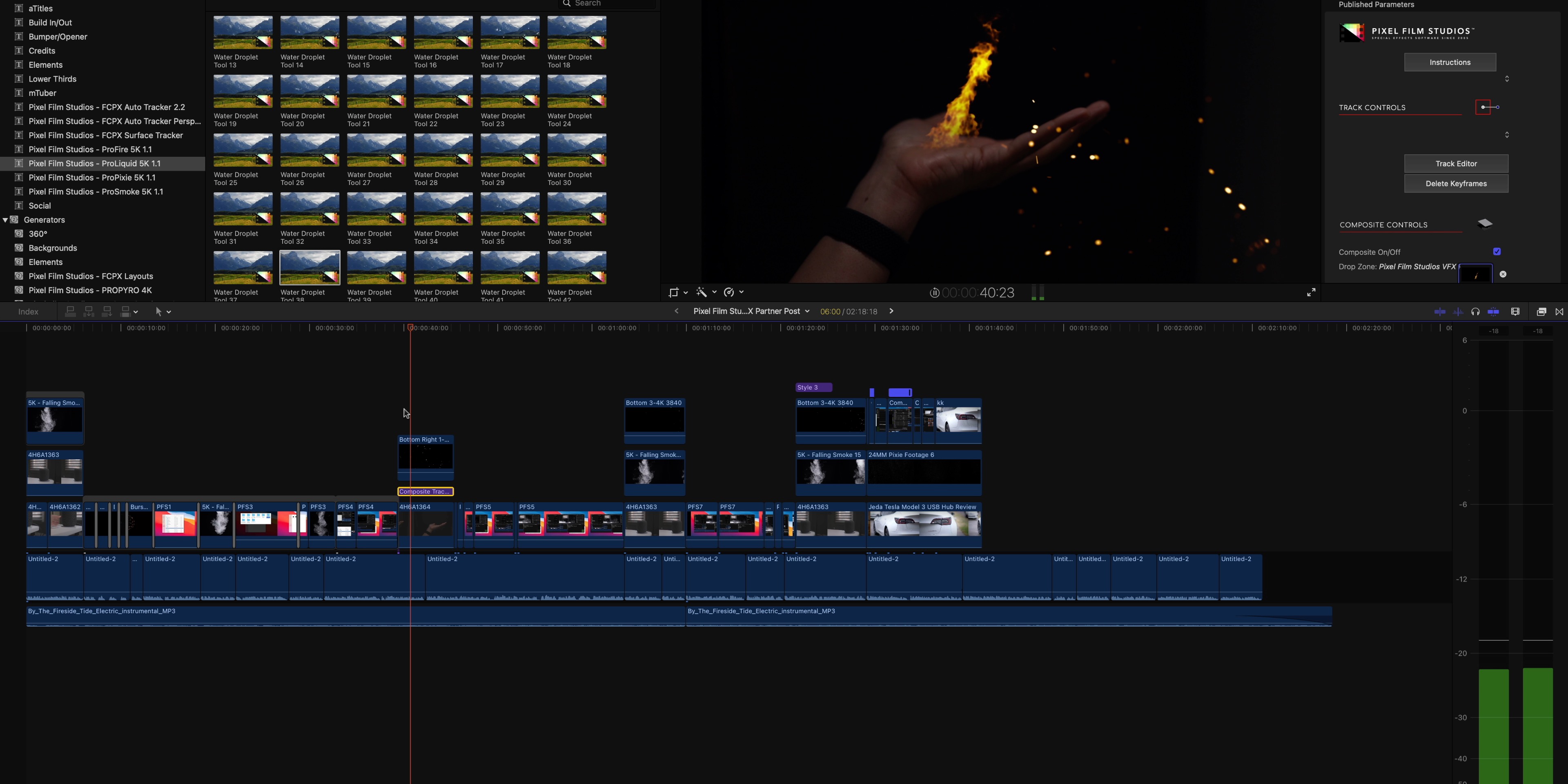Collapse the Generators category triangle
The height and width of the screenshot is (784, 1568).
[x=5, y=220]
